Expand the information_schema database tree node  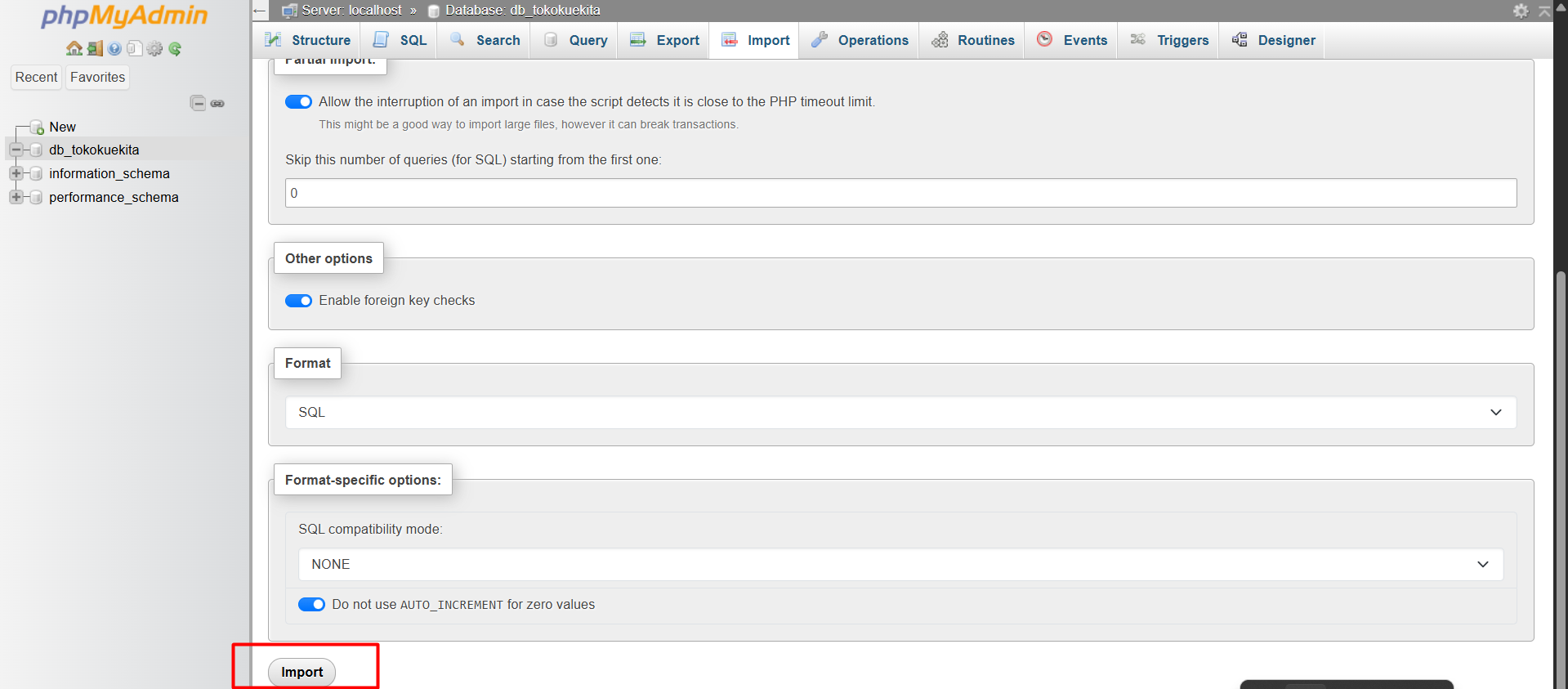(x=16, y=174)
